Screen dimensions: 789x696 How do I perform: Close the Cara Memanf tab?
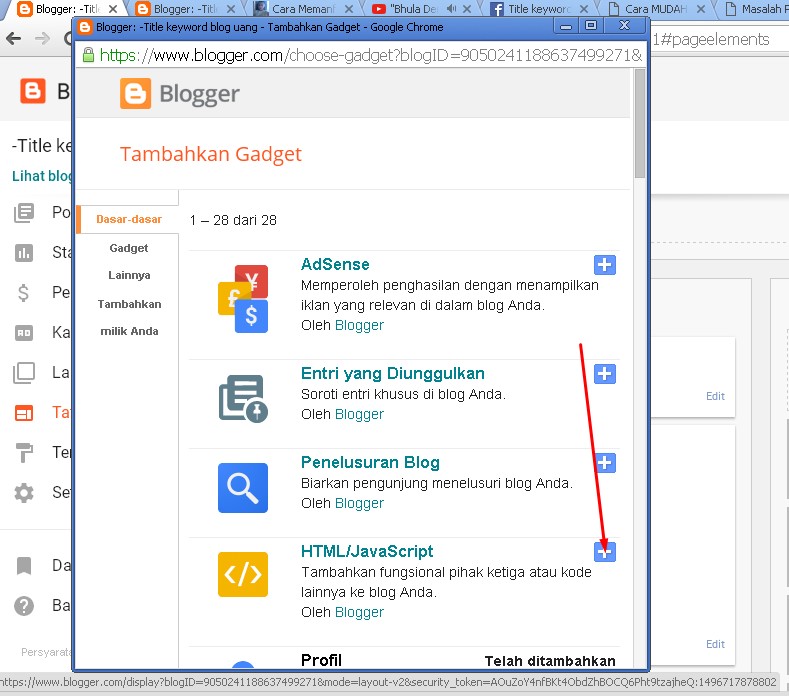coord(349,9)
